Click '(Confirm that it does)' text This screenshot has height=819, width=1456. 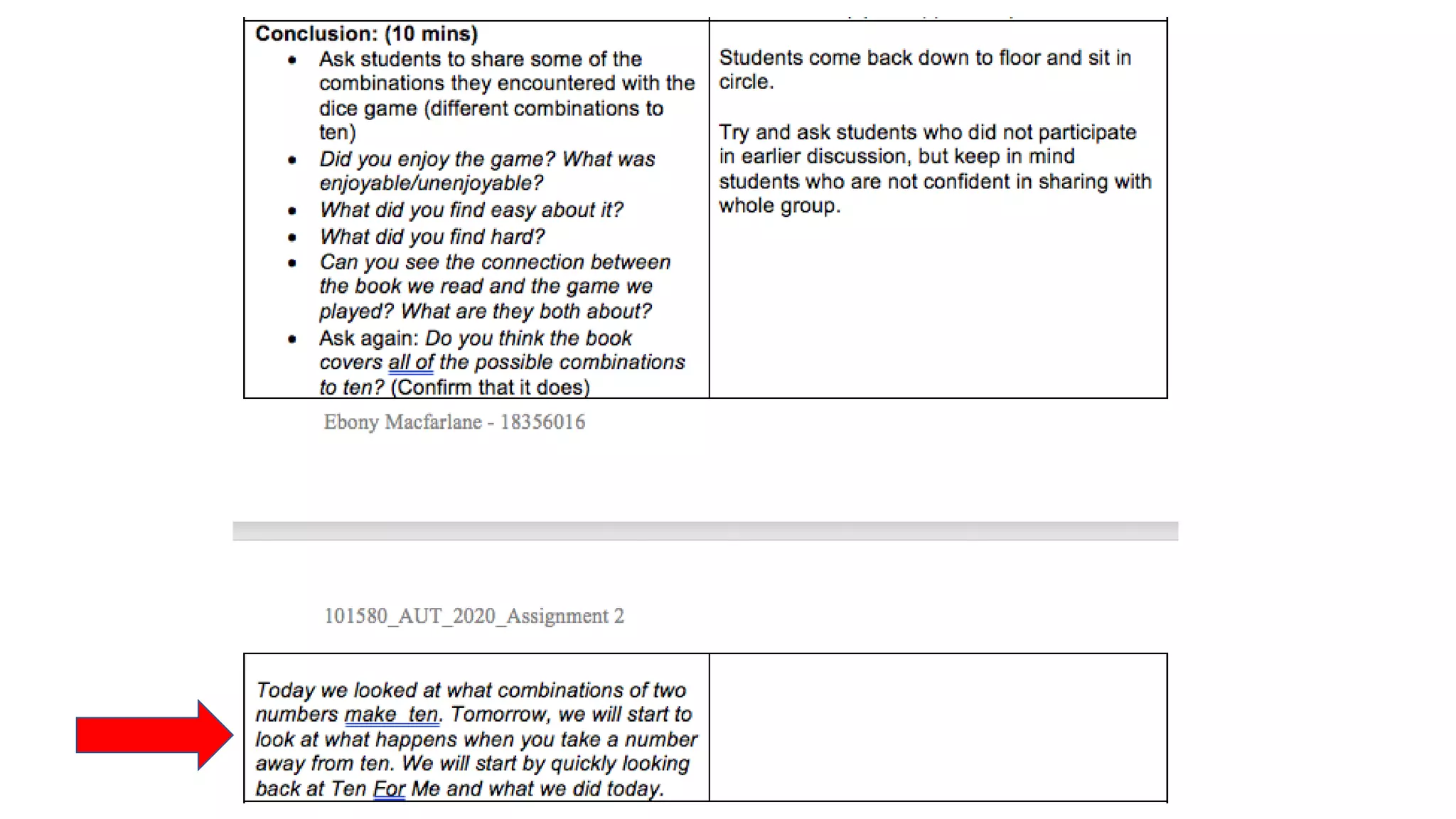[491, 387]
